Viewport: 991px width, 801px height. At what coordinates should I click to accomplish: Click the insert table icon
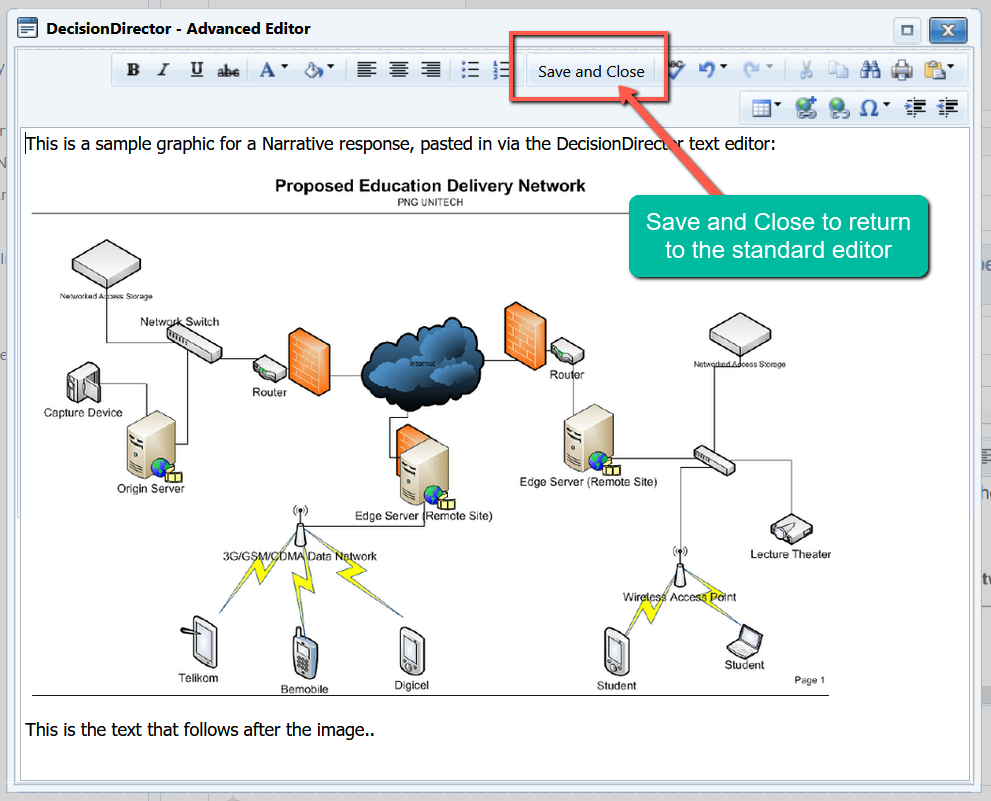tap(762, 108)
